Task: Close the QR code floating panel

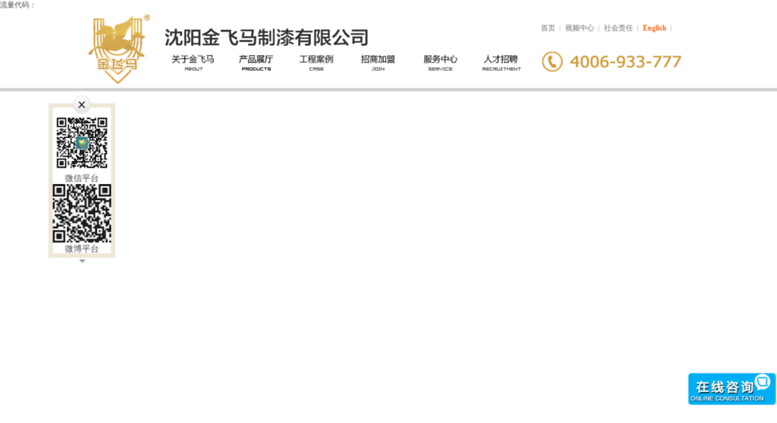Action: pyautogui.click(x=82, y=105)
